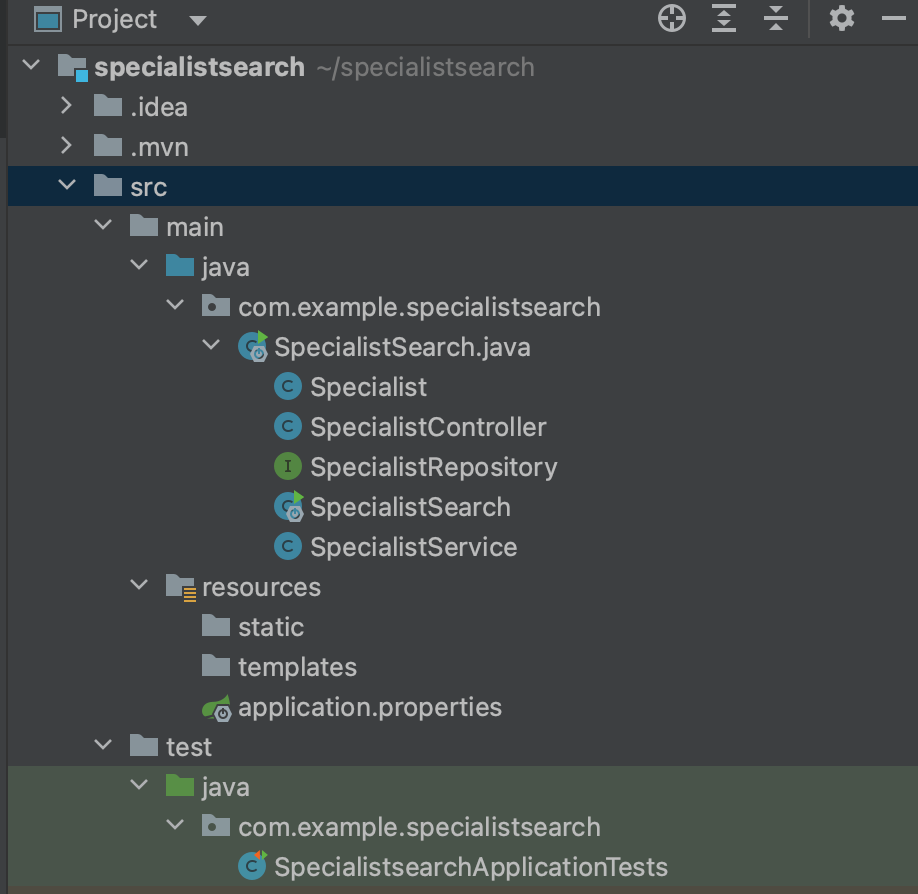
Task: Click the Select Opened File locate icon
Action: (x=672, y=19)
